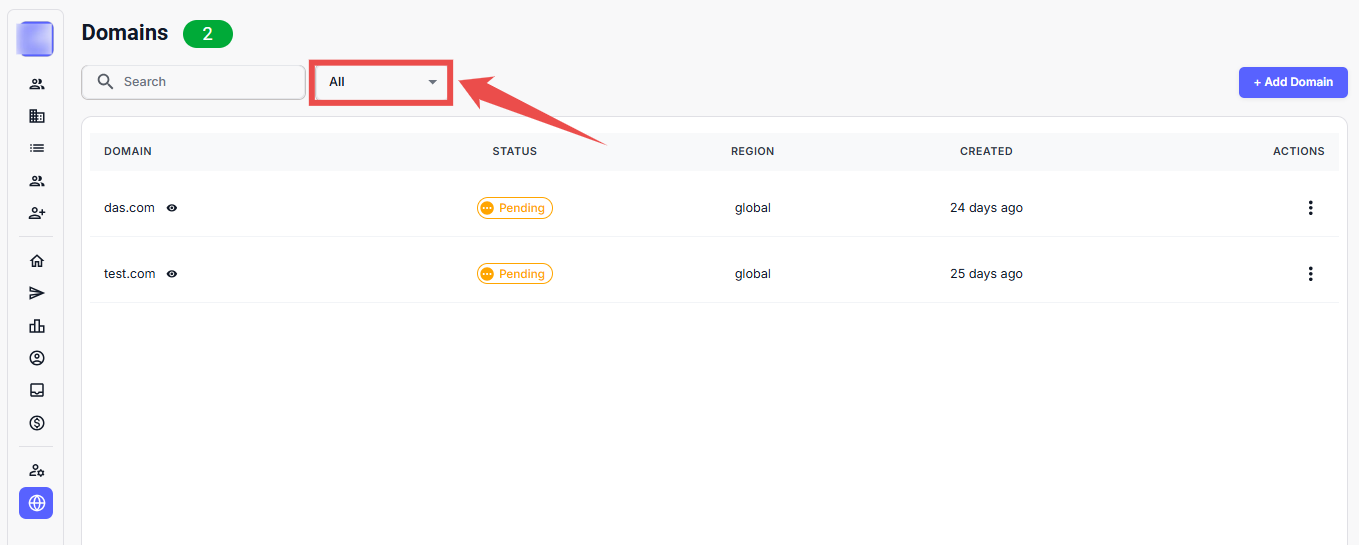Image resolution: width=1359 pixels, height=545 pixels.
Task: Click the add-person icon in sidebar
Action: pos(37,213)
